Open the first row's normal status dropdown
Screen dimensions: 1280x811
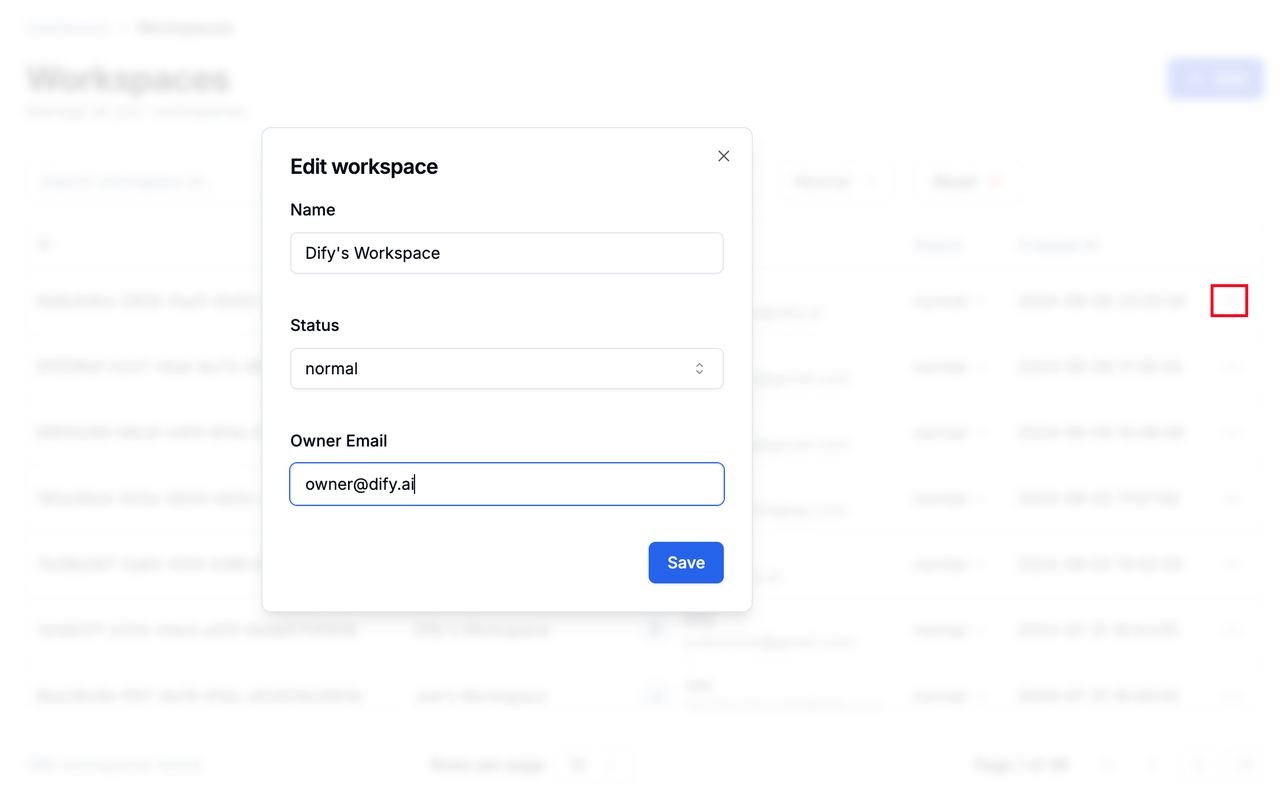point(948,301)
